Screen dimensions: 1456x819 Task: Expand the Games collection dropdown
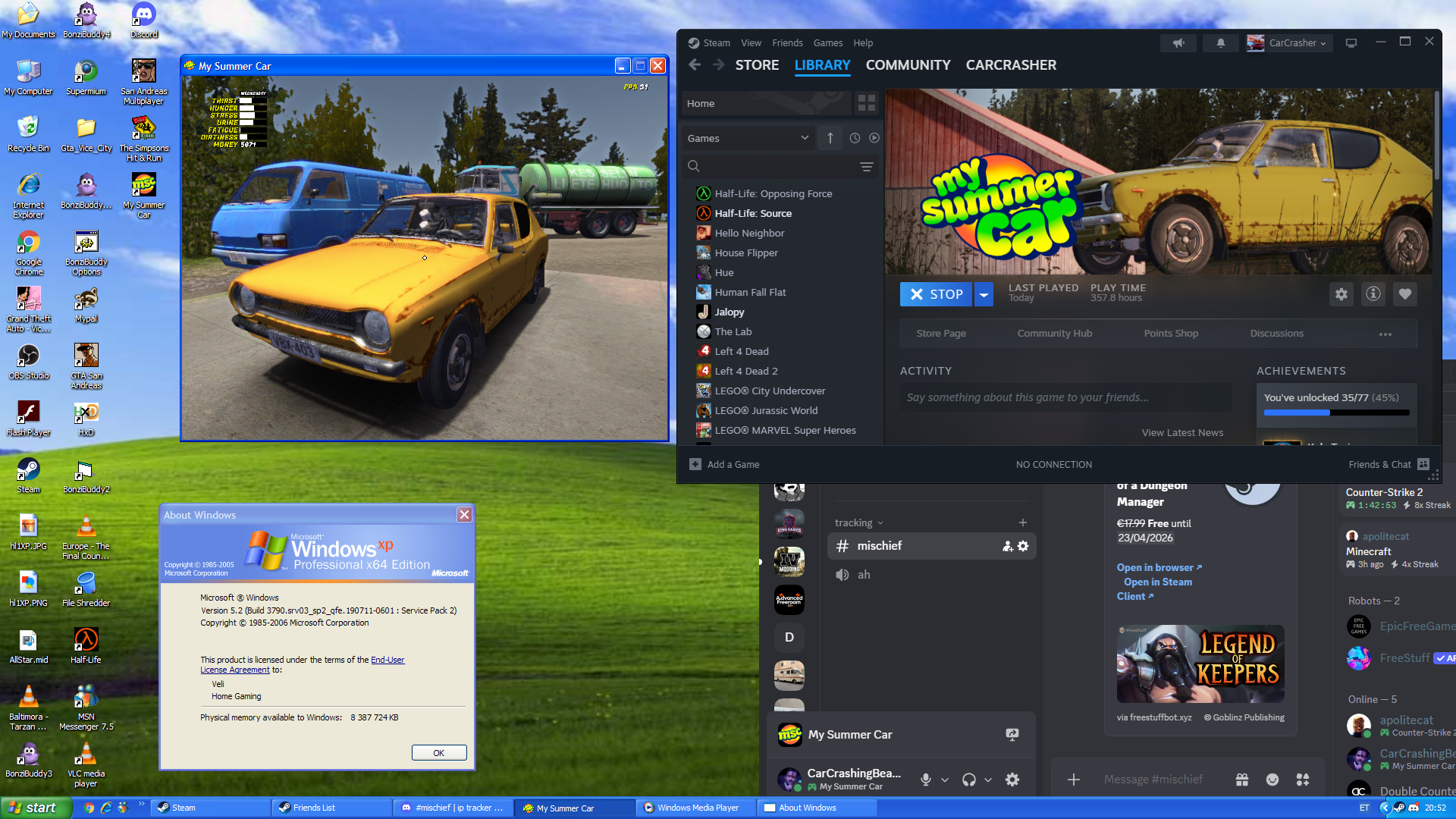[x=805, y=138]
